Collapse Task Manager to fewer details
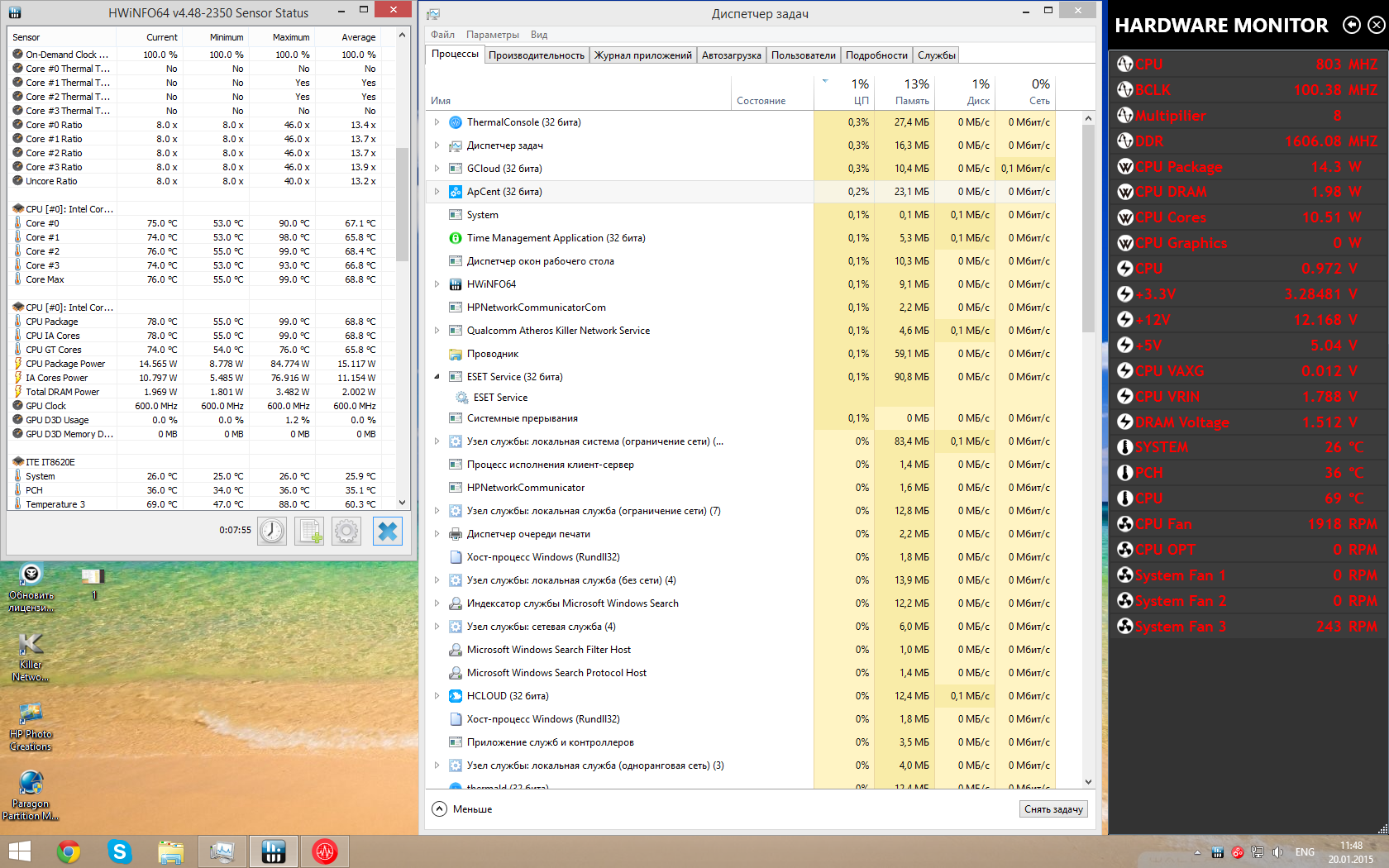Screen dimensions: 1389x868 (x=463, y=809)
